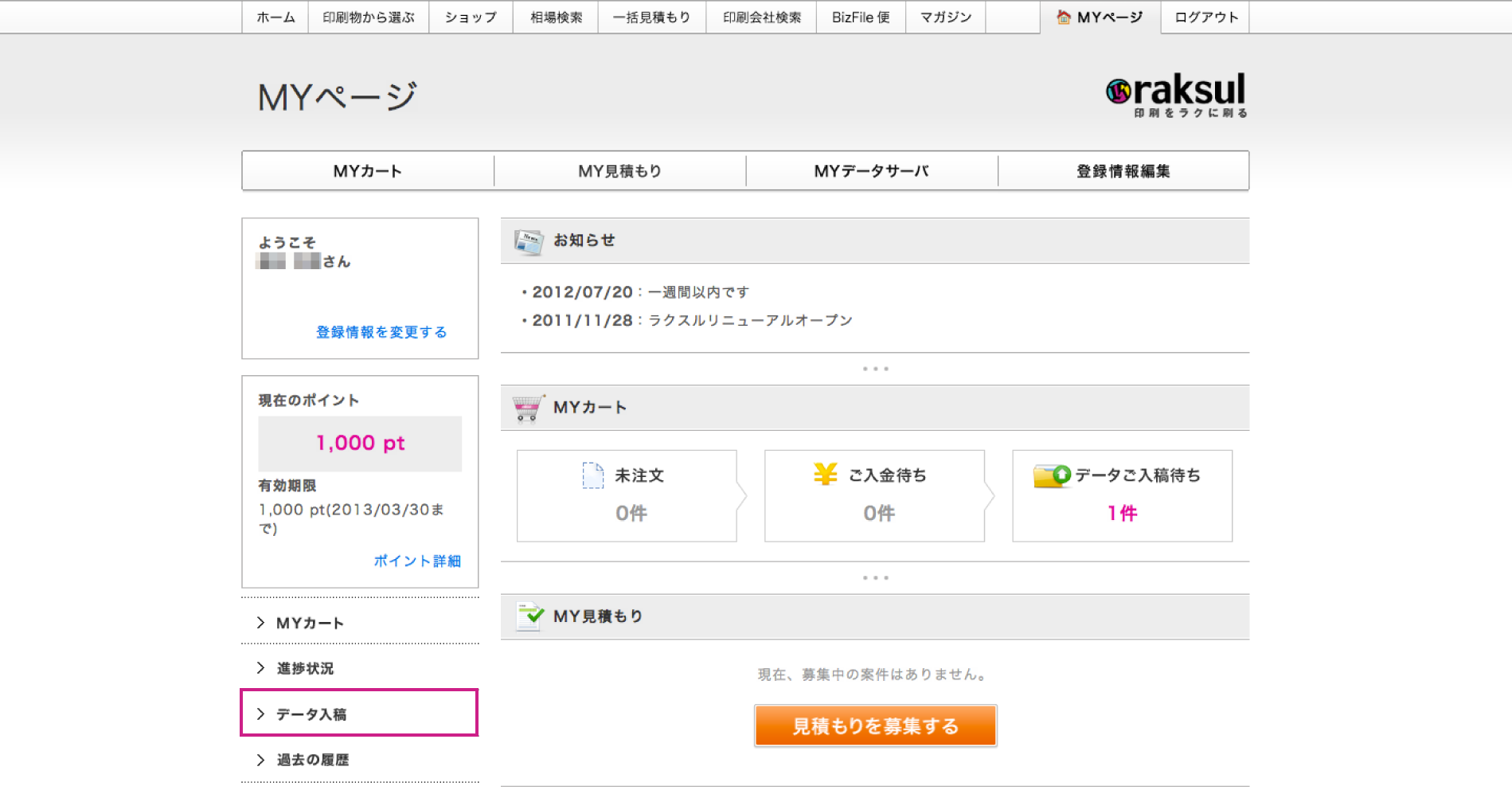Click the checkmark note icon beside MY見積もり
This screenshot has width=1512, height=790.
(529, 616)
